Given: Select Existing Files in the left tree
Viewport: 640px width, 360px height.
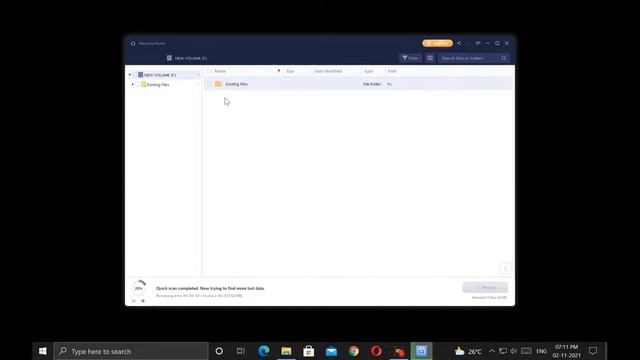Looking at the screenshot, I should 158,85.
